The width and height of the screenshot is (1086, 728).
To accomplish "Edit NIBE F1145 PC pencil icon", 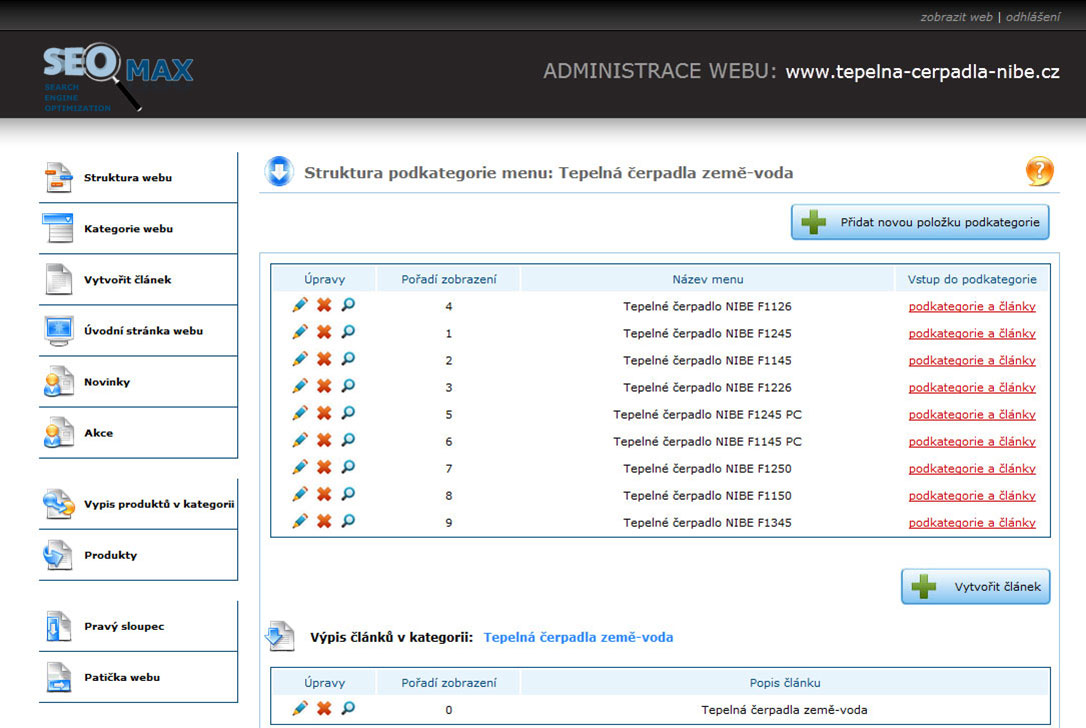I will pyautogui.click(x=300, y=440).
